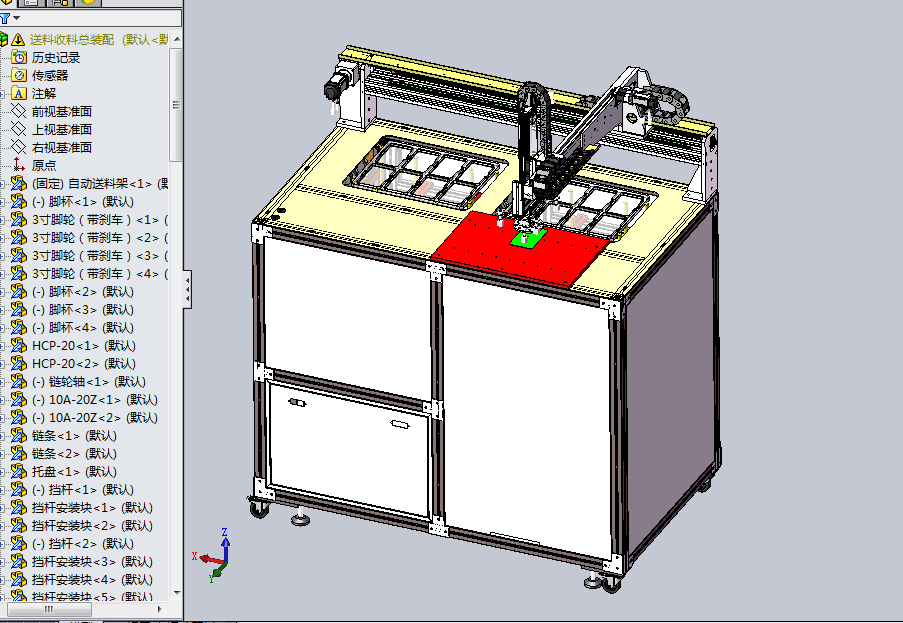Image resolution: width=903 pixels, height=623 pixels.
Task: Click the 挡杆安装块<3> component icon
Action: [x=19, y=561]
